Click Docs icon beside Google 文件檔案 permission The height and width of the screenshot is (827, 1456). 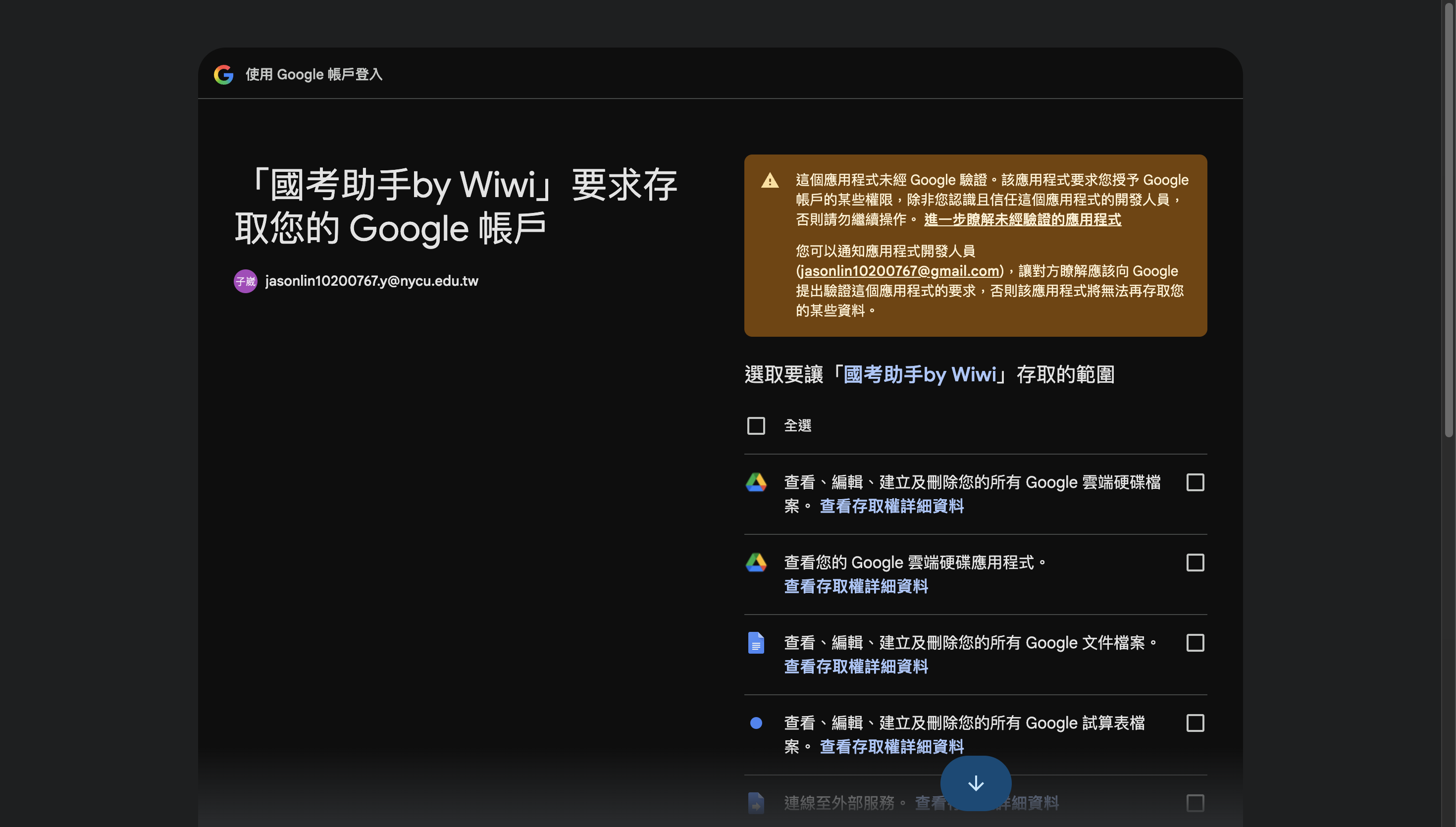tap(756, 643)
